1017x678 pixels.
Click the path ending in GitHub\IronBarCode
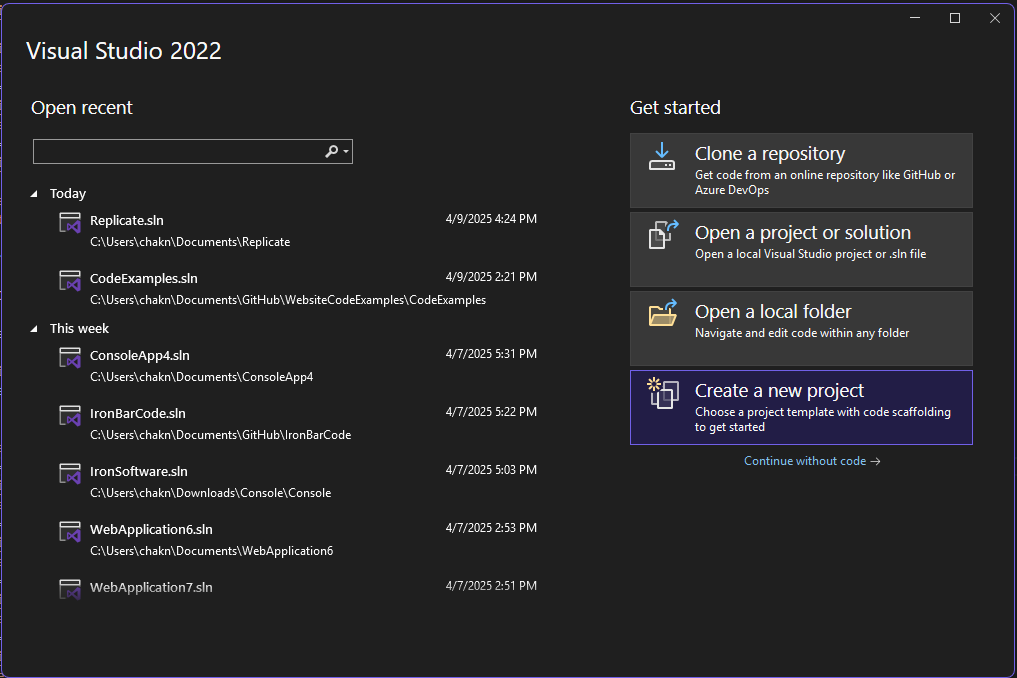[221, 435]
